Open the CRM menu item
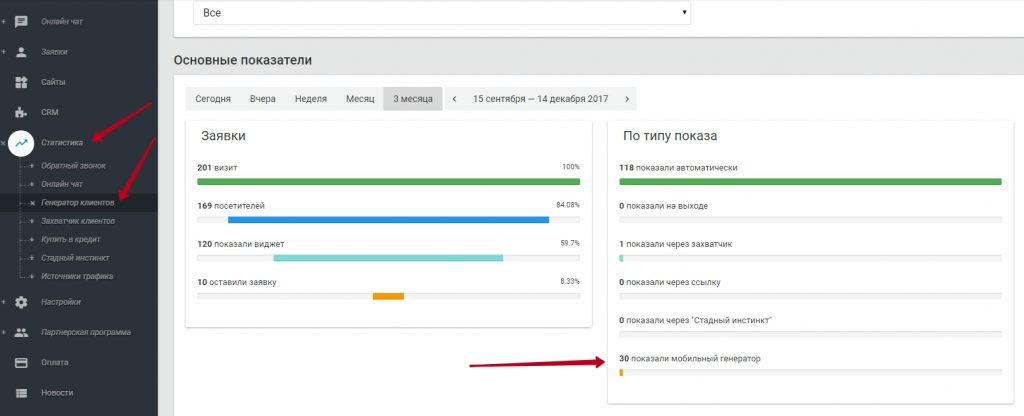The image size is (1024, 416). [x=50, y=112]
